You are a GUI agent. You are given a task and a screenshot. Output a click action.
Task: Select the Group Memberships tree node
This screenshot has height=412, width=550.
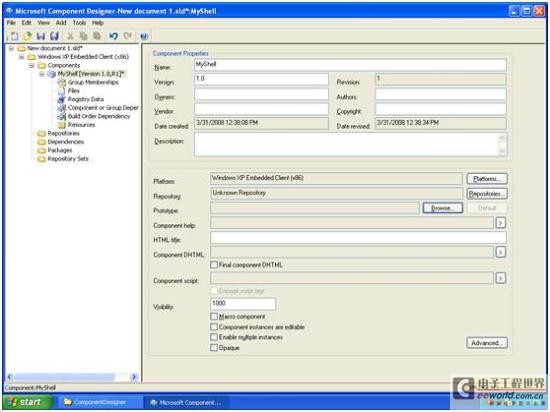[x=93, y=82]
